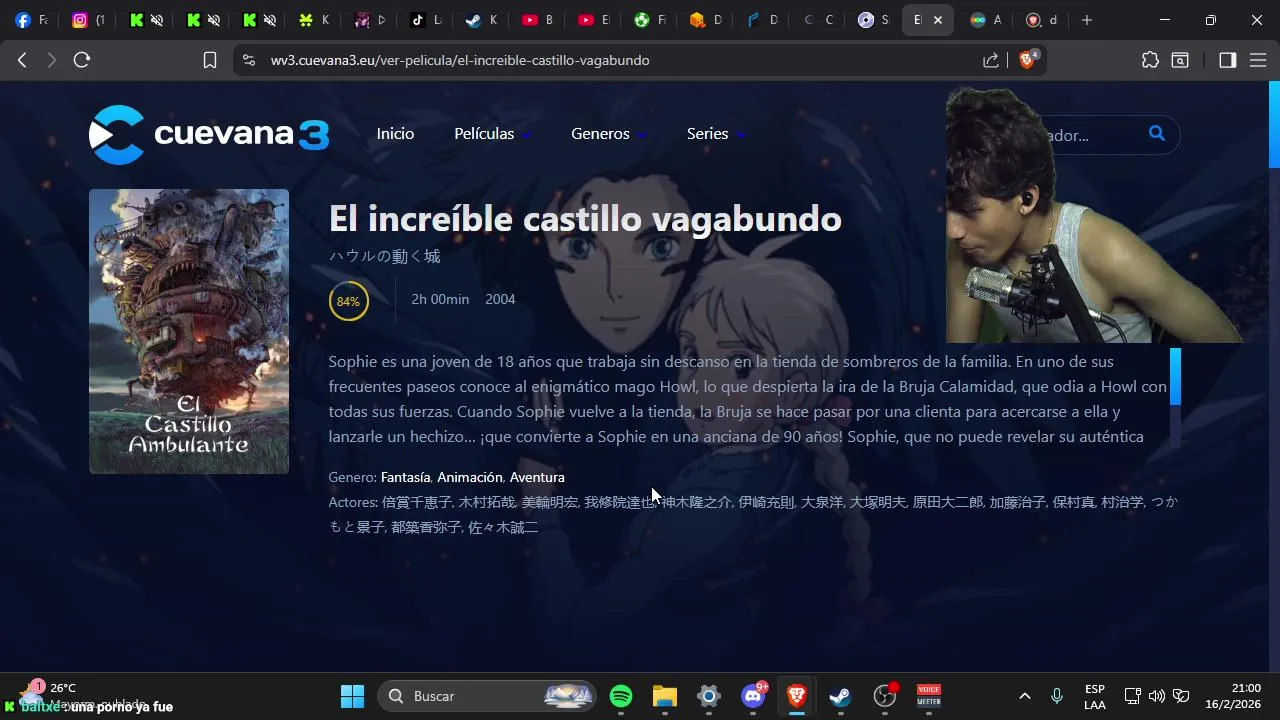Open the Brave hamburger menu
The height and width of the screenshot is (720, 1280).
1258,60
